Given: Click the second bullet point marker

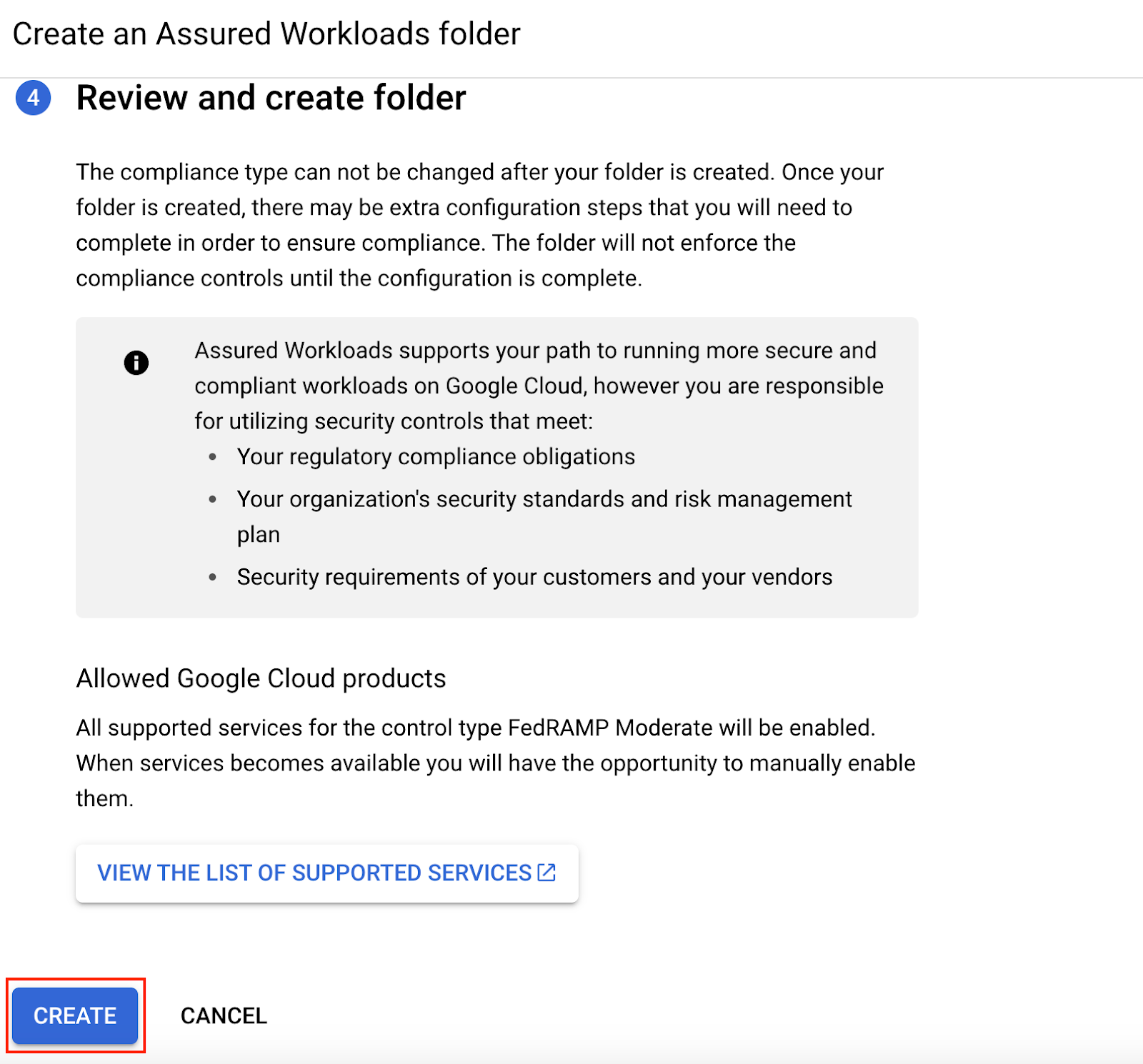Looking at the screenshot, I should point(212,499).
